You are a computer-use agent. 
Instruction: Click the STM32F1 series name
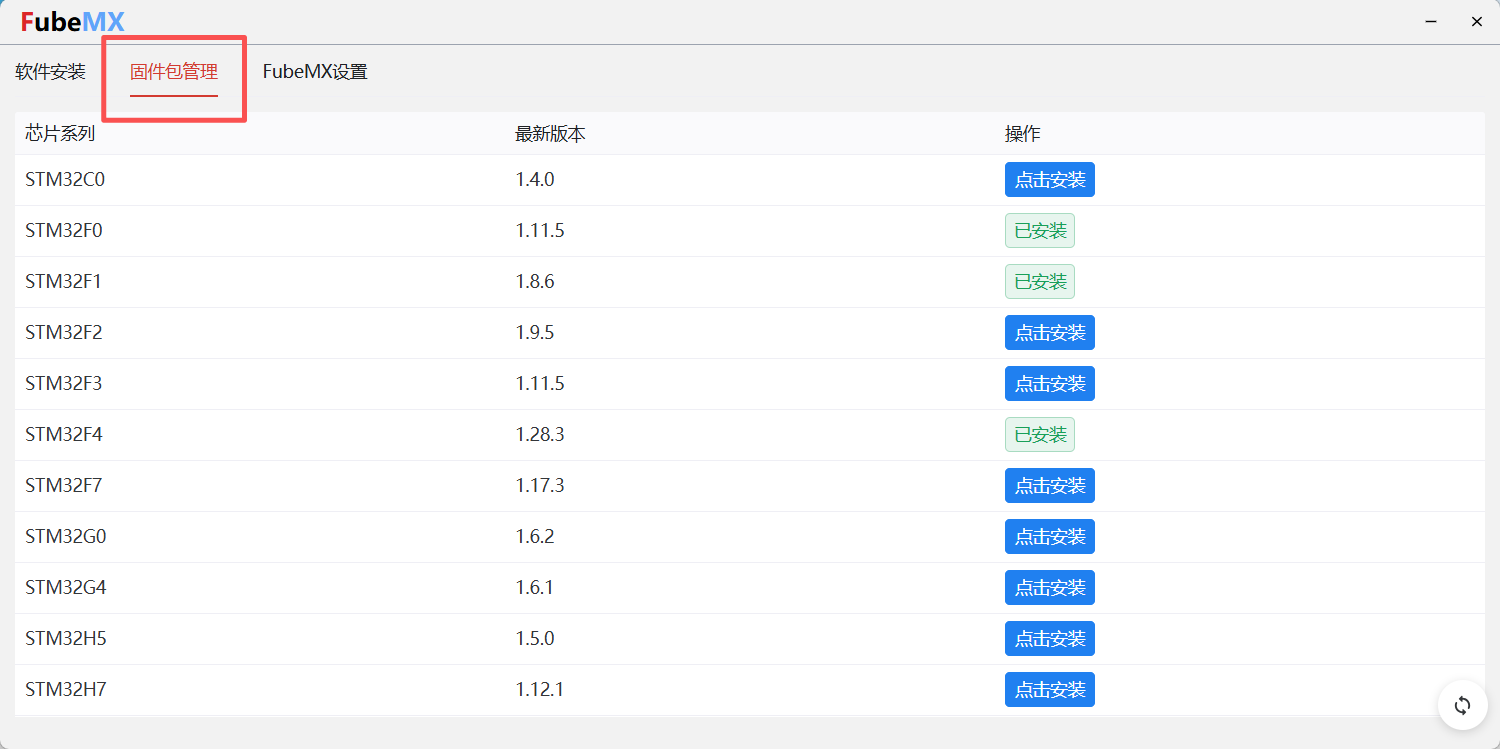coord(64,282)
